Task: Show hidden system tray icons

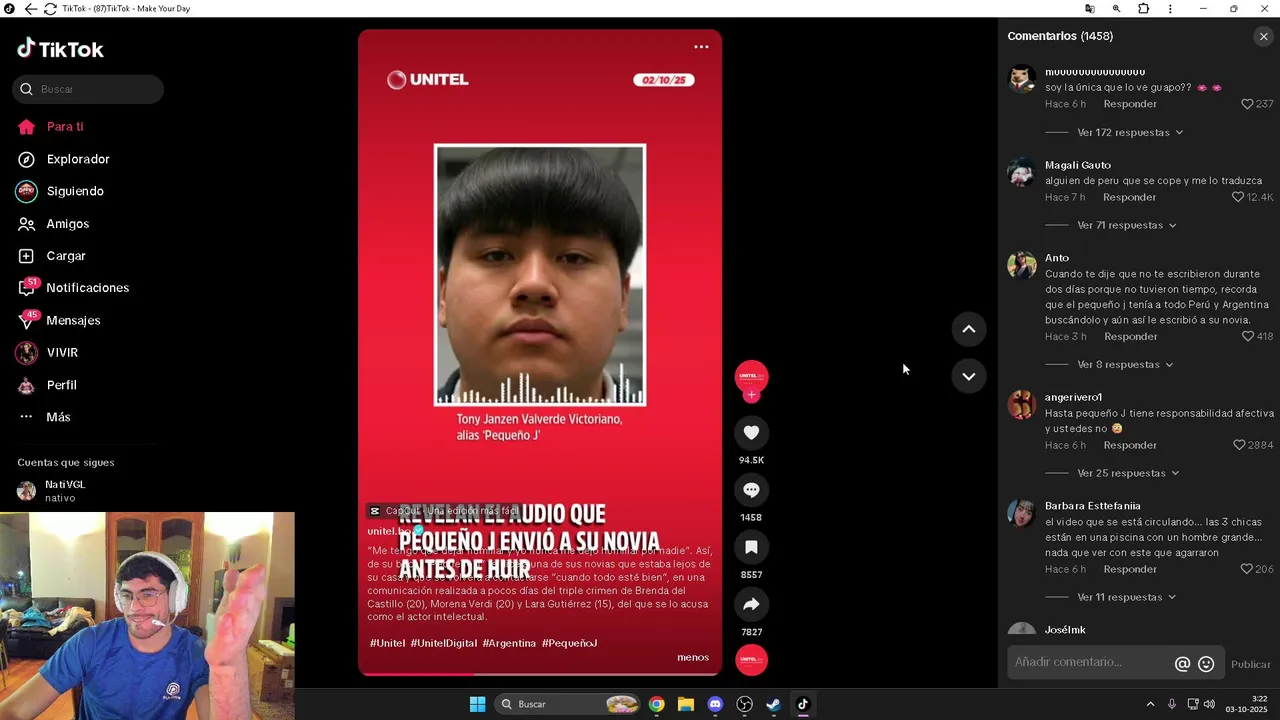Action: tap(1150, 704)
